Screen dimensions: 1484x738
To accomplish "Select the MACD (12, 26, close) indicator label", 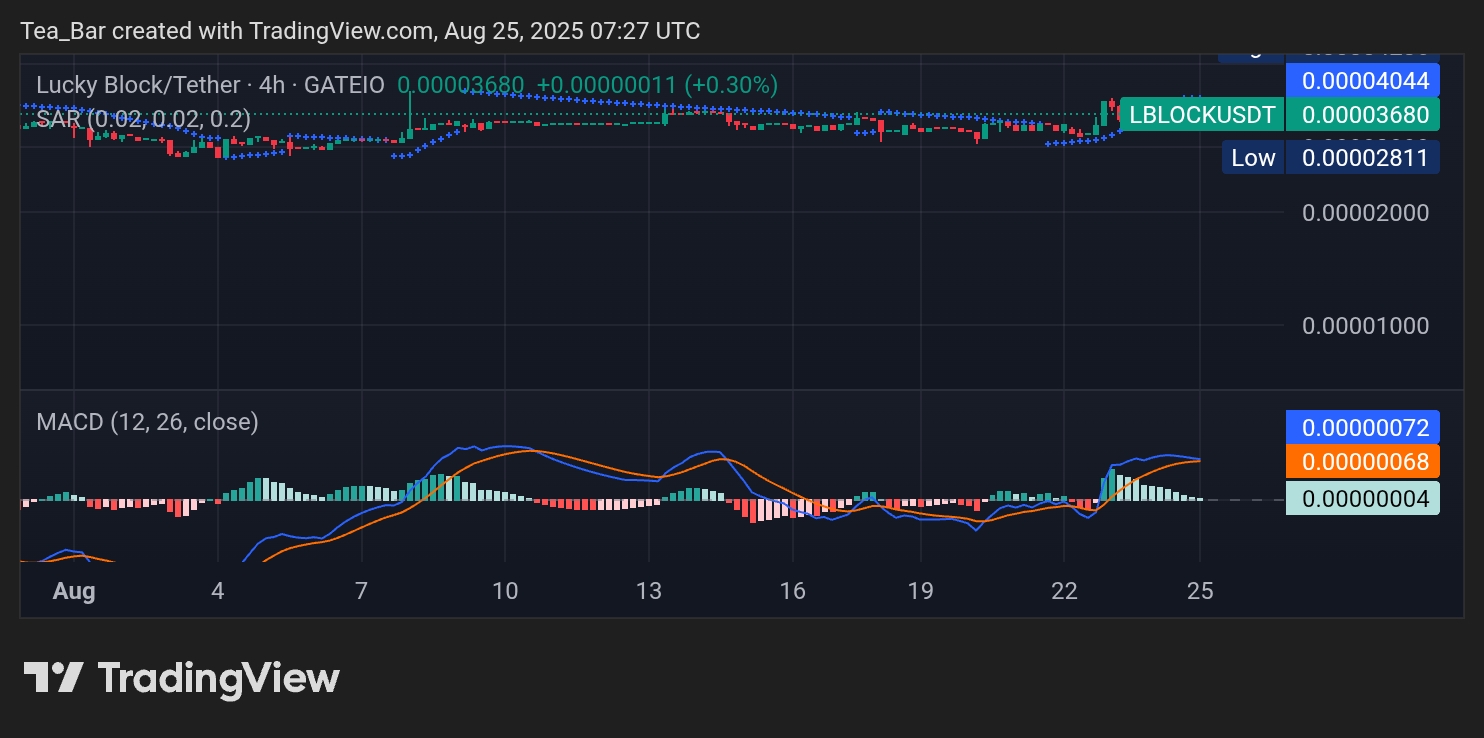I will (147, 422).
